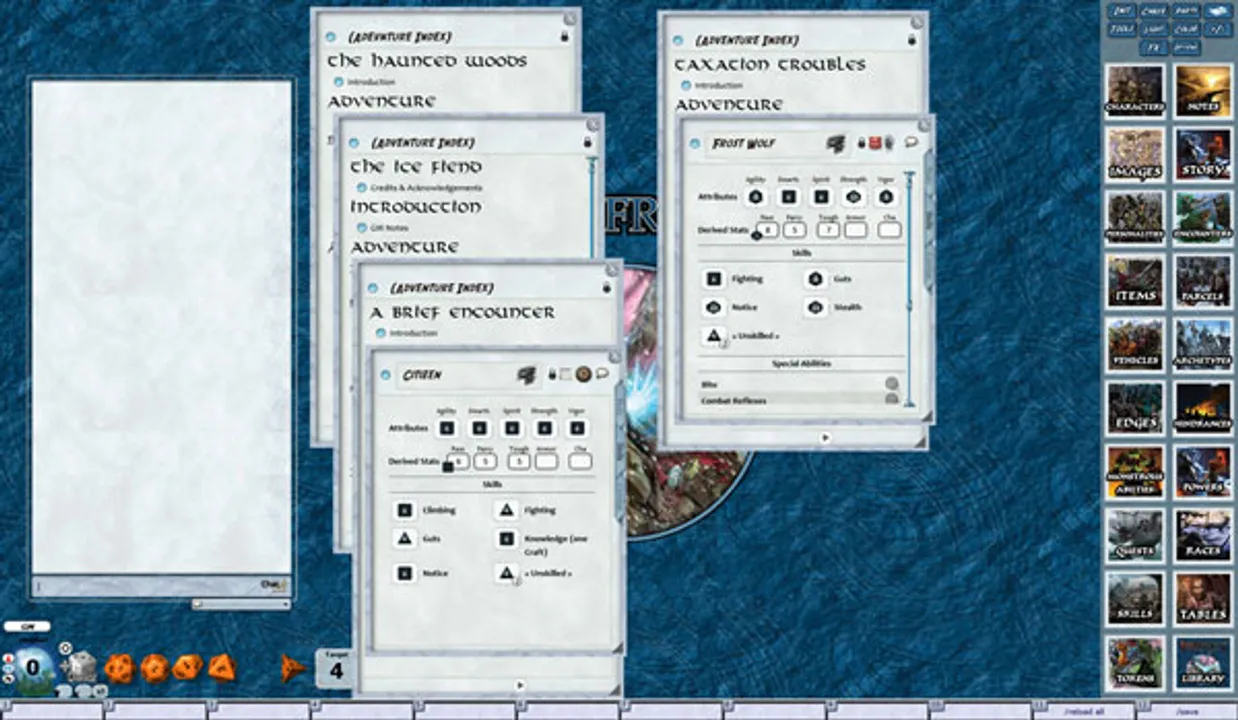This screenshot has height=720, width=1238.
Task: Open the Tokens sidebar panel
Action: (x=1135, y=662)
